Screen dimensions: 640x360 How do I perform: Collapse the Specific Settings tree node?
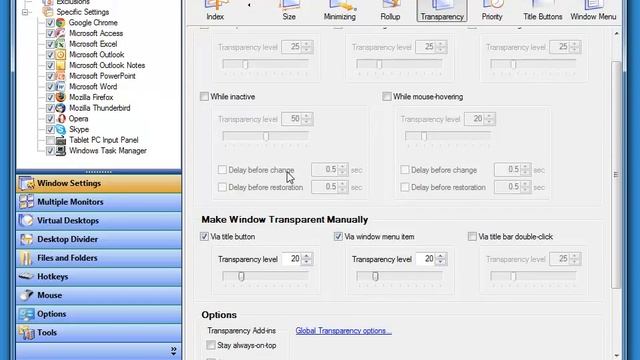click(26, 12)
